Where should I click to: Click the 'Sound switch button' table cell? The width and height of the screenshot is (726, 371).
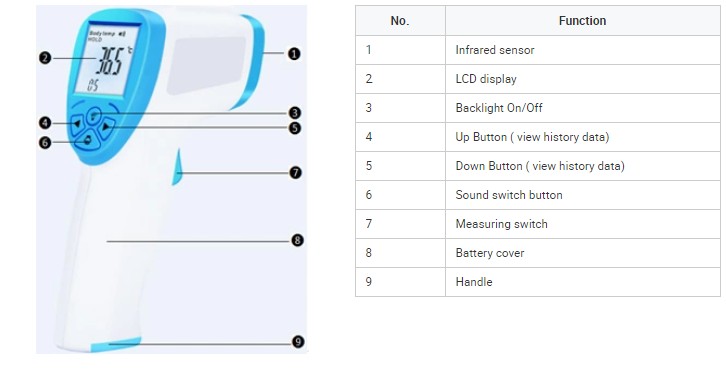(x=582, y=195)
